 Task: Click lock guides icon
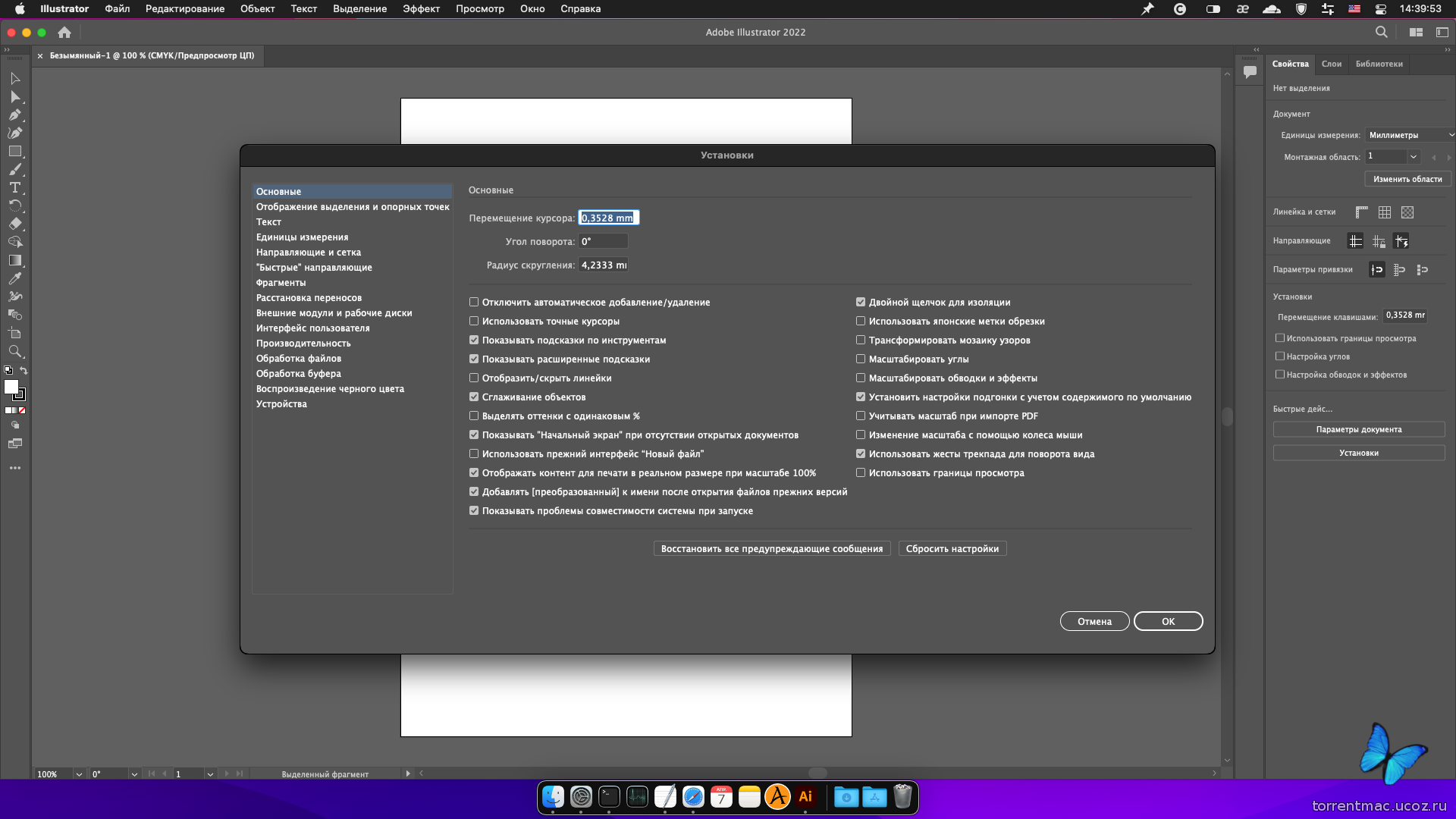tap(1379, 241)
